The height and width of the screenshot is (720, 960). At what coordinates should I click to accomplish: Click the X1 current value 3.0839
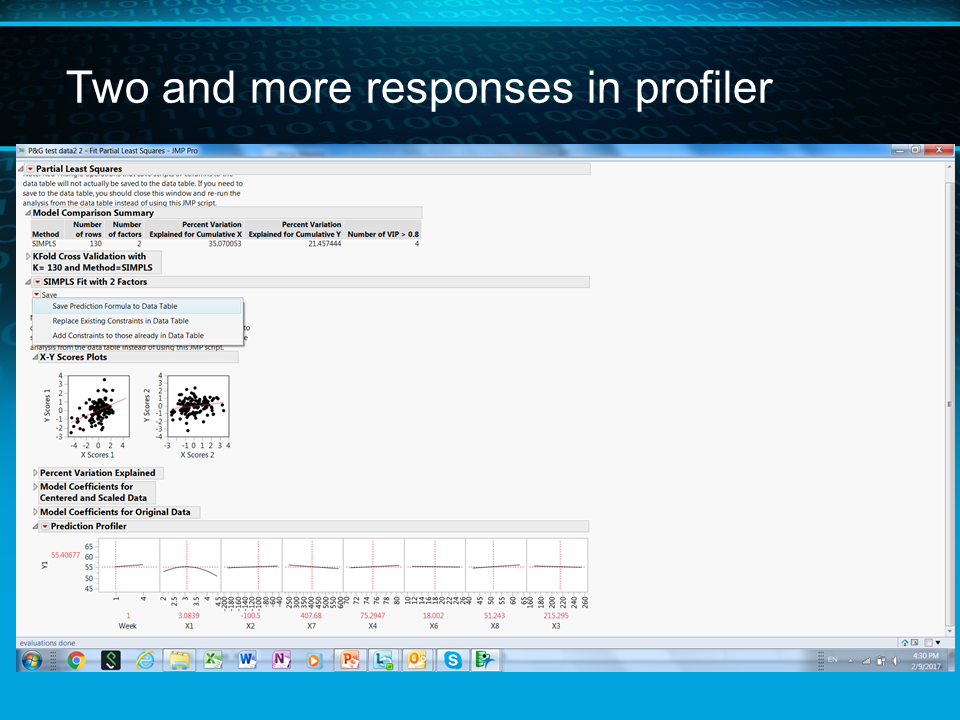tap(189, 616)
